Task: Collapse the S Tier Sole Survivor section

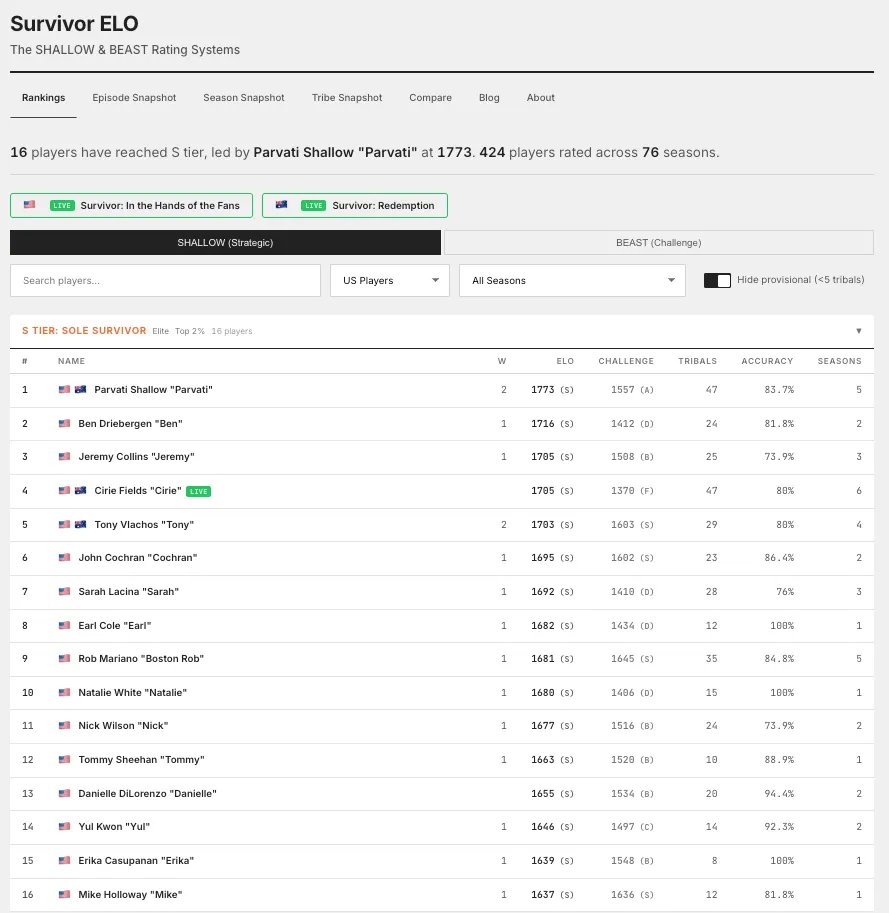Action: 858,331
